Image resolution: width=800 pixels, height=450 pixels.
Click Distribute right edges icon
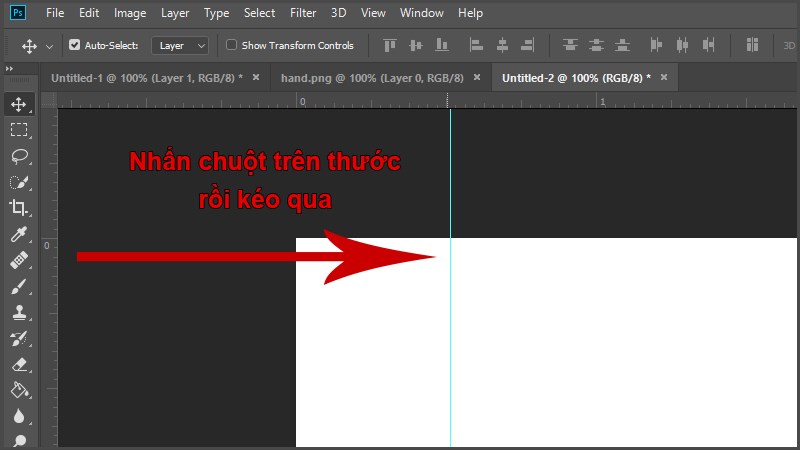coord(708,45)
